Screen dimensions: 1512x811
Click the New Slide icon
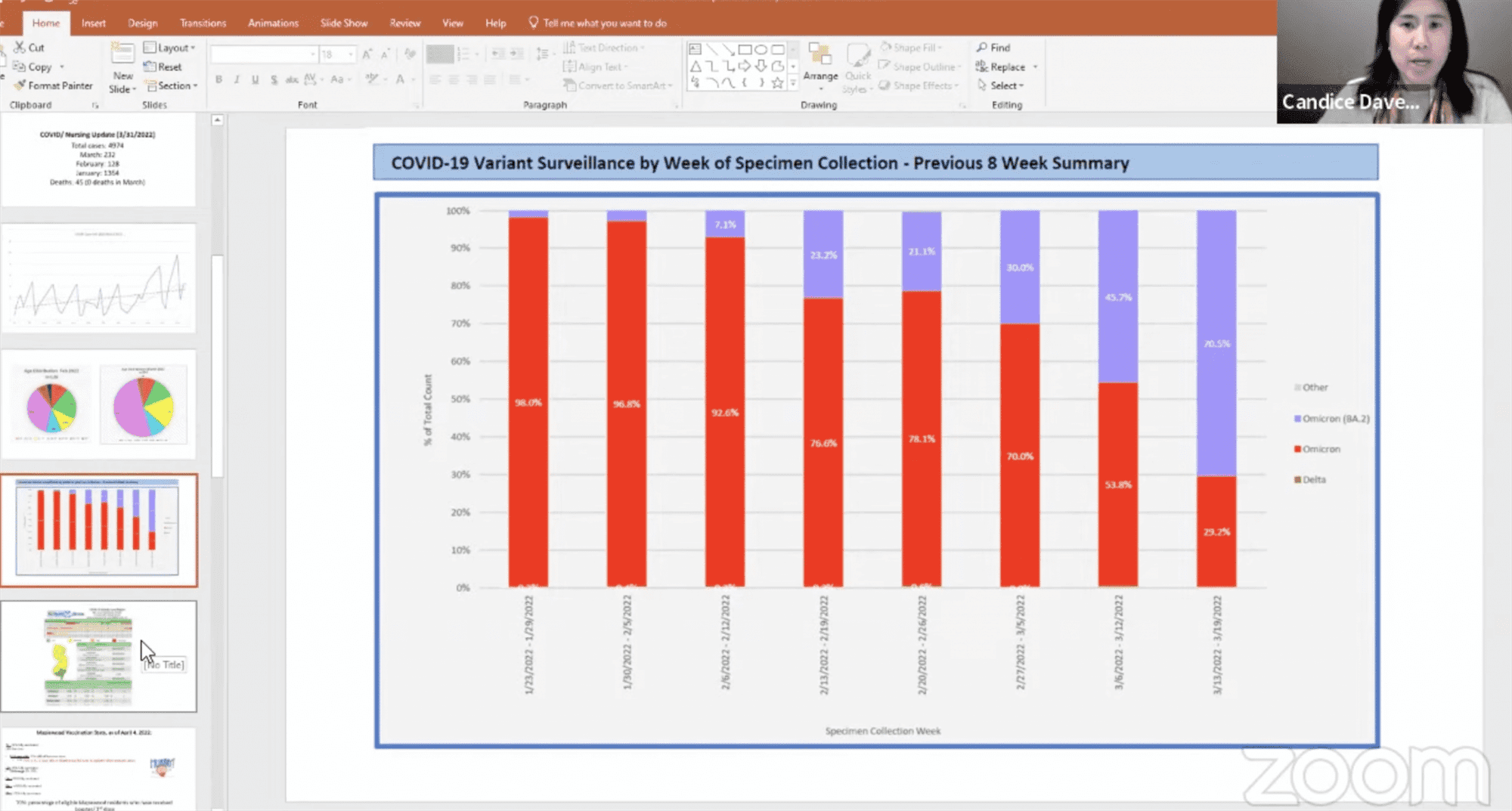(122, 54)
